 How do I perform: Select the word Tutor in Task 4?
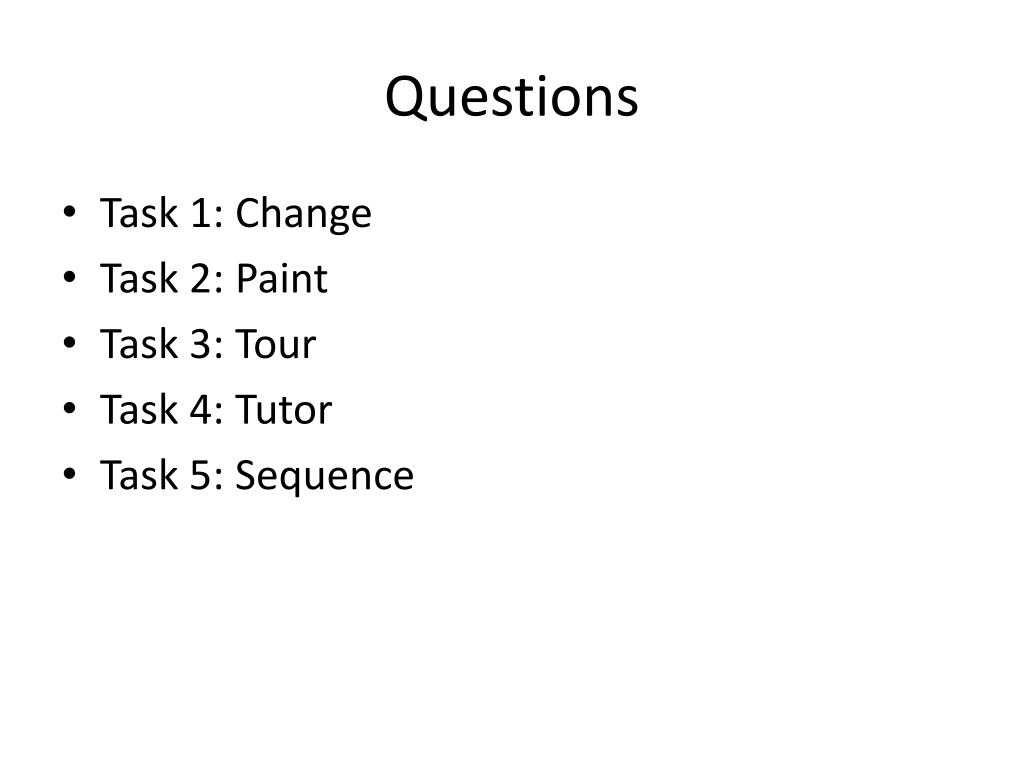coord(283,409)
